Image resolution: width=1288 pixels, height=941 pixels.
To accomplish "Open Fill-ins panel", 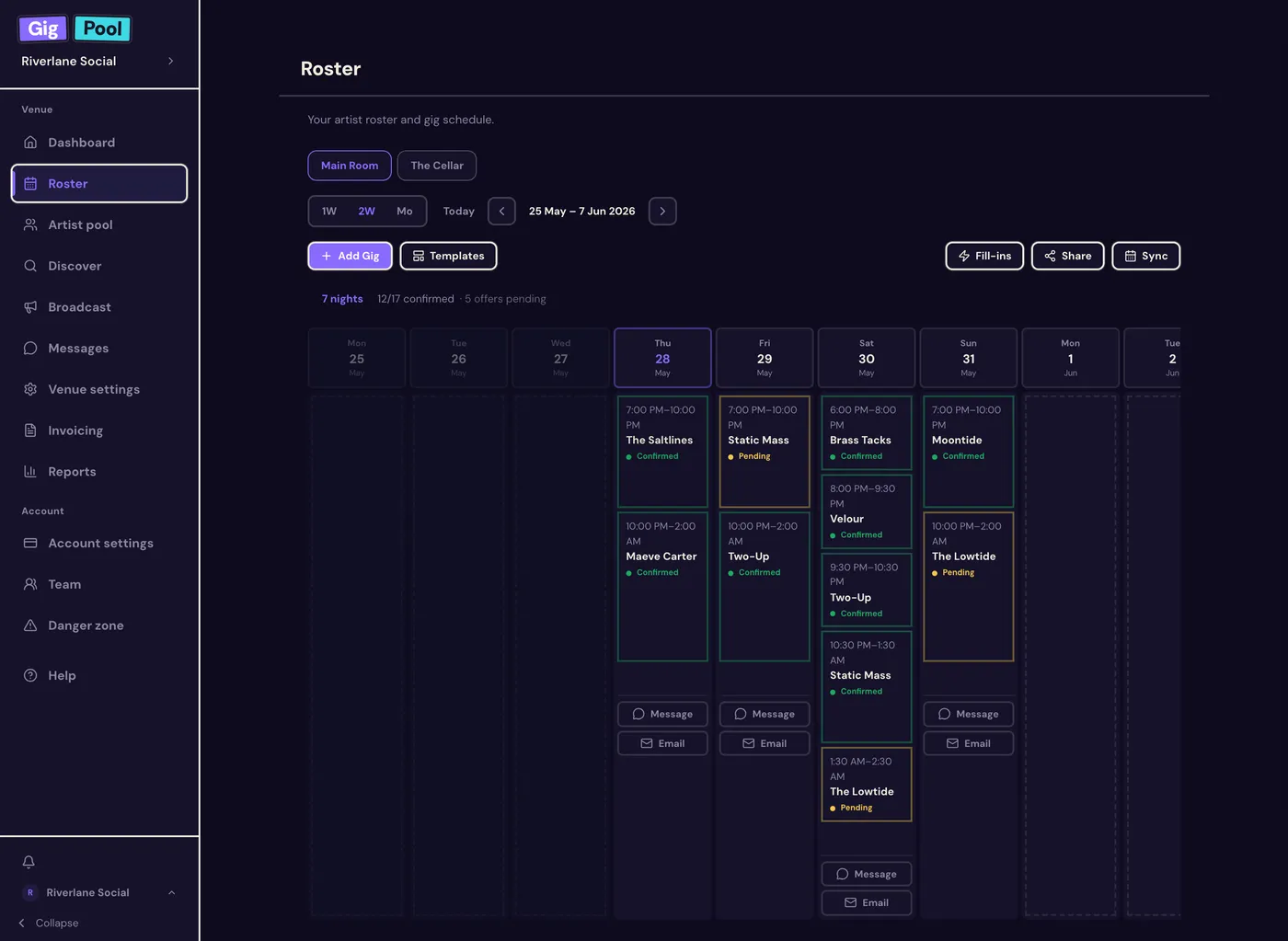I will (984, 256).
